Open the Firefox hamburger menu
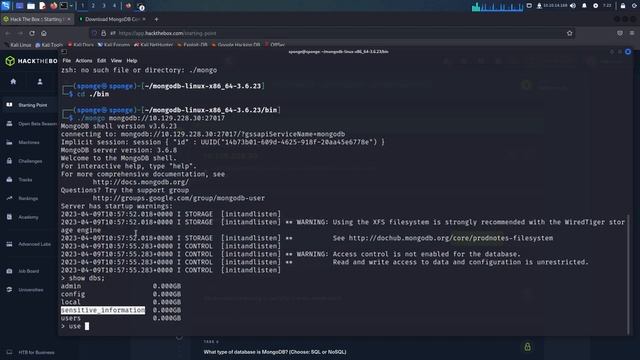Screen dimensions: 640x360 point(632,33)
